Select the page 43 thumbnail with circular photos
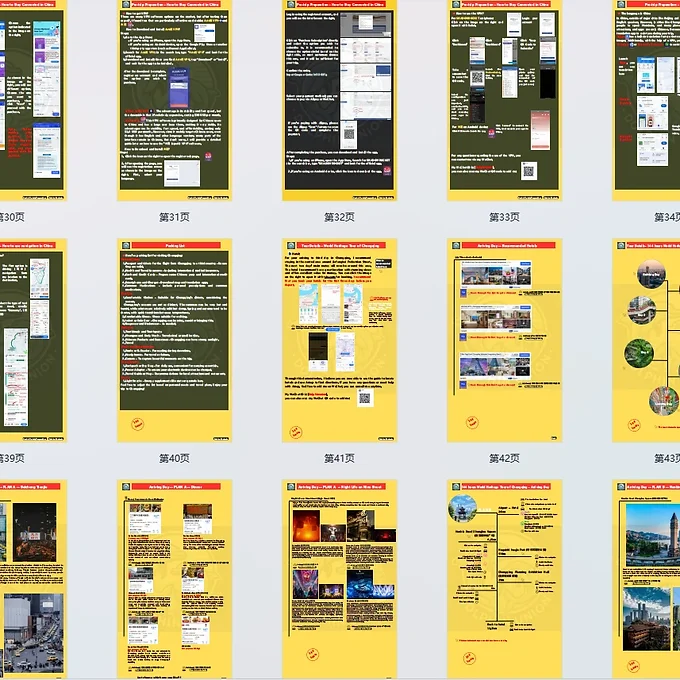680x680 pixels. [646, 340]
